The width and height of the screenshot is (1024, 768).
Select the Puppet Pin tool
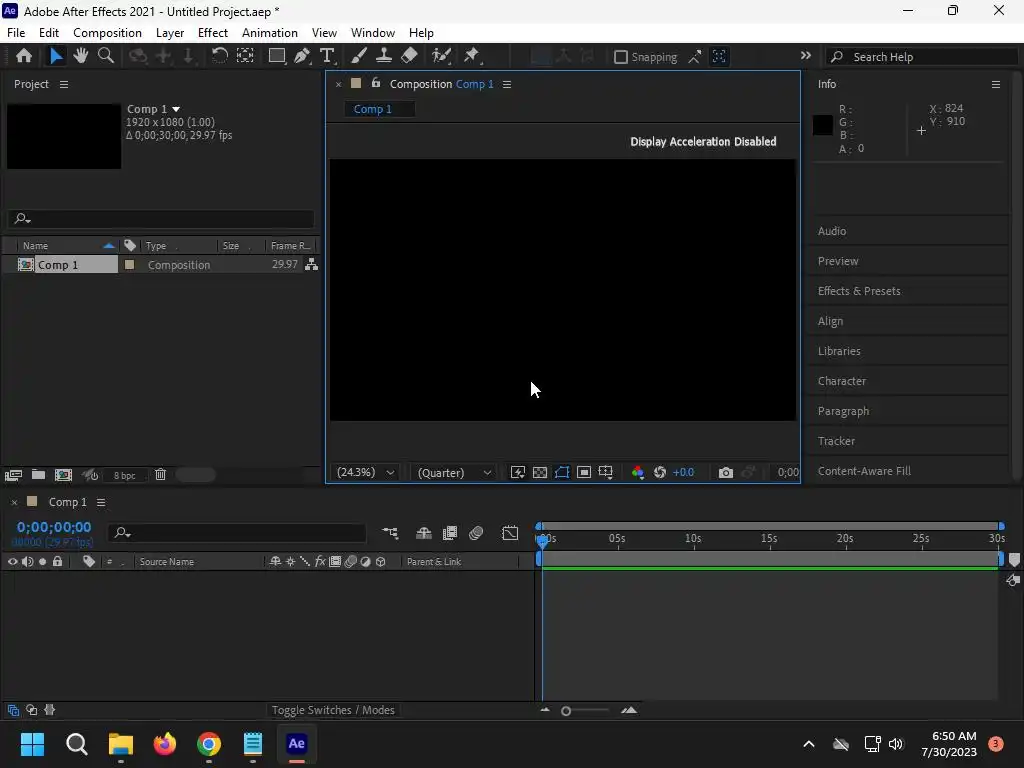472,56
